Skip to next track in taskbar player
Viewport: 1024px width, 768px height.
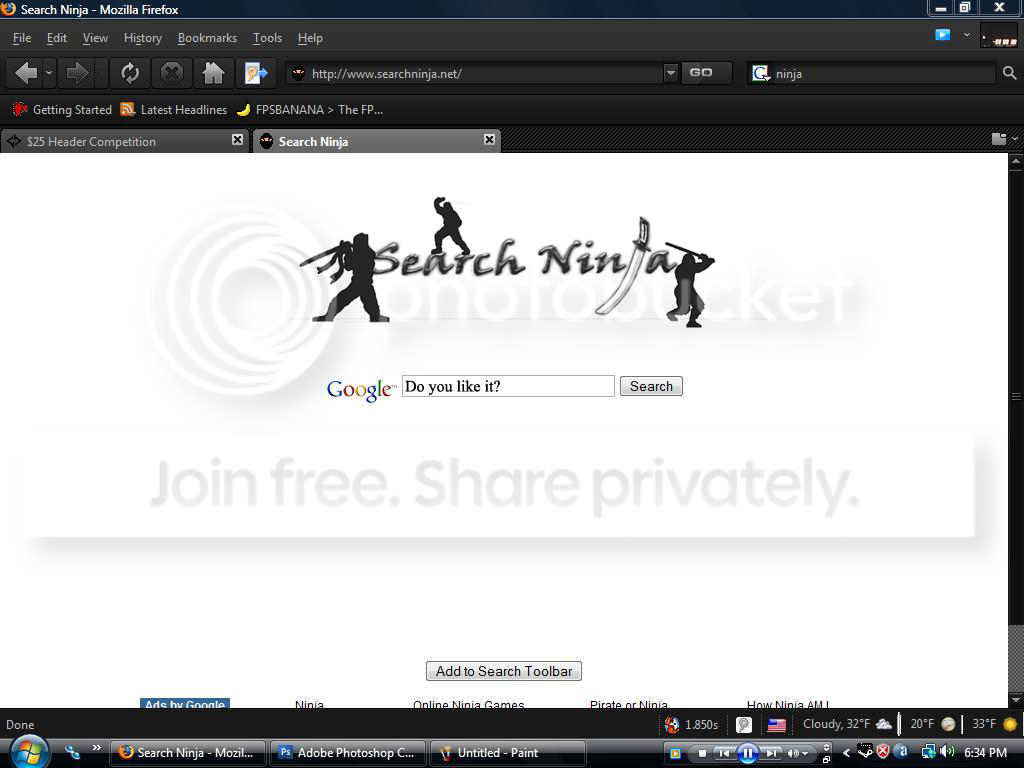(772, 754)
